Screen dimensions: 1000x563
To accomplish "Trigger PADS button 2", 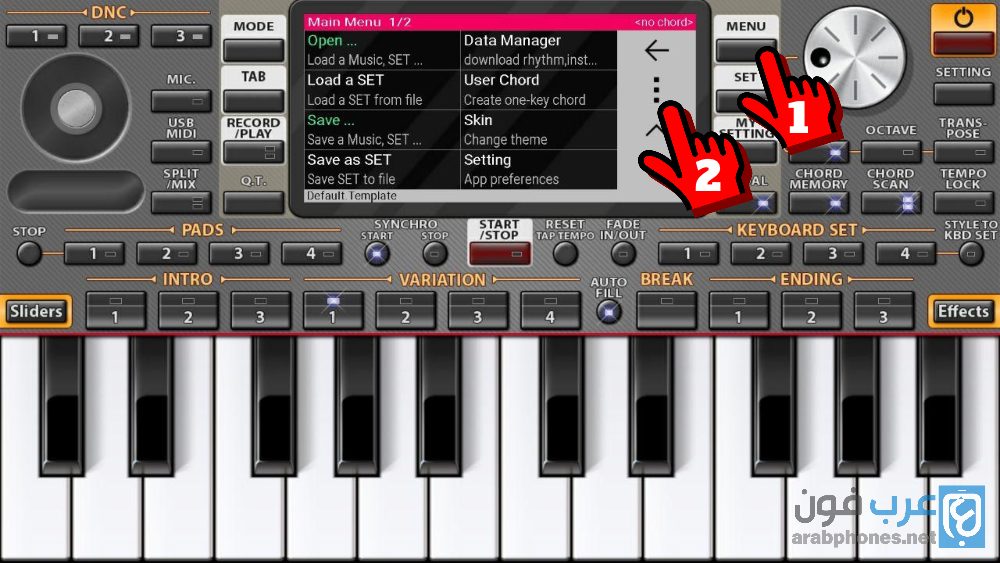I will click(x=166, y=254).
